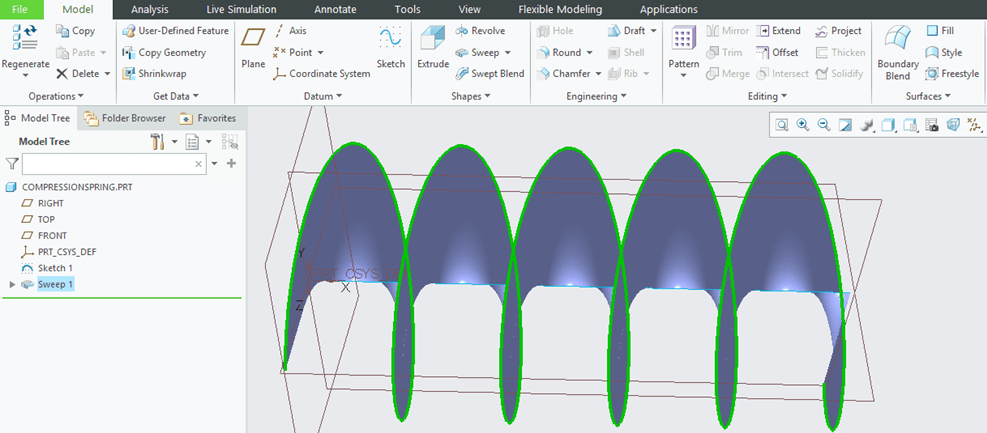The height and width of the screenshot is (433, 987).
Task: Click the model tree search field
Action: pos(107,163)
